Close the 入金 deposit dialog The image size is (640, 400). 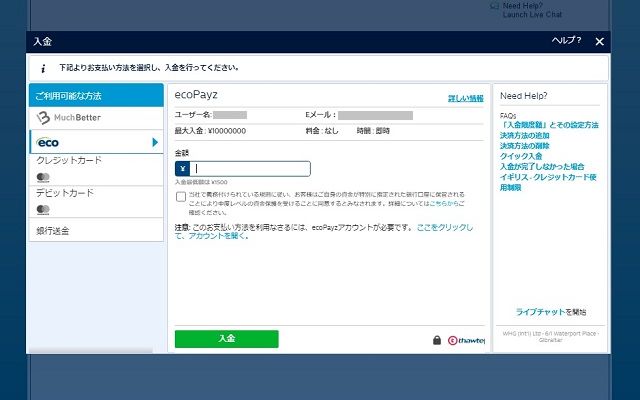pyautogui.click(x=599, y=42)
